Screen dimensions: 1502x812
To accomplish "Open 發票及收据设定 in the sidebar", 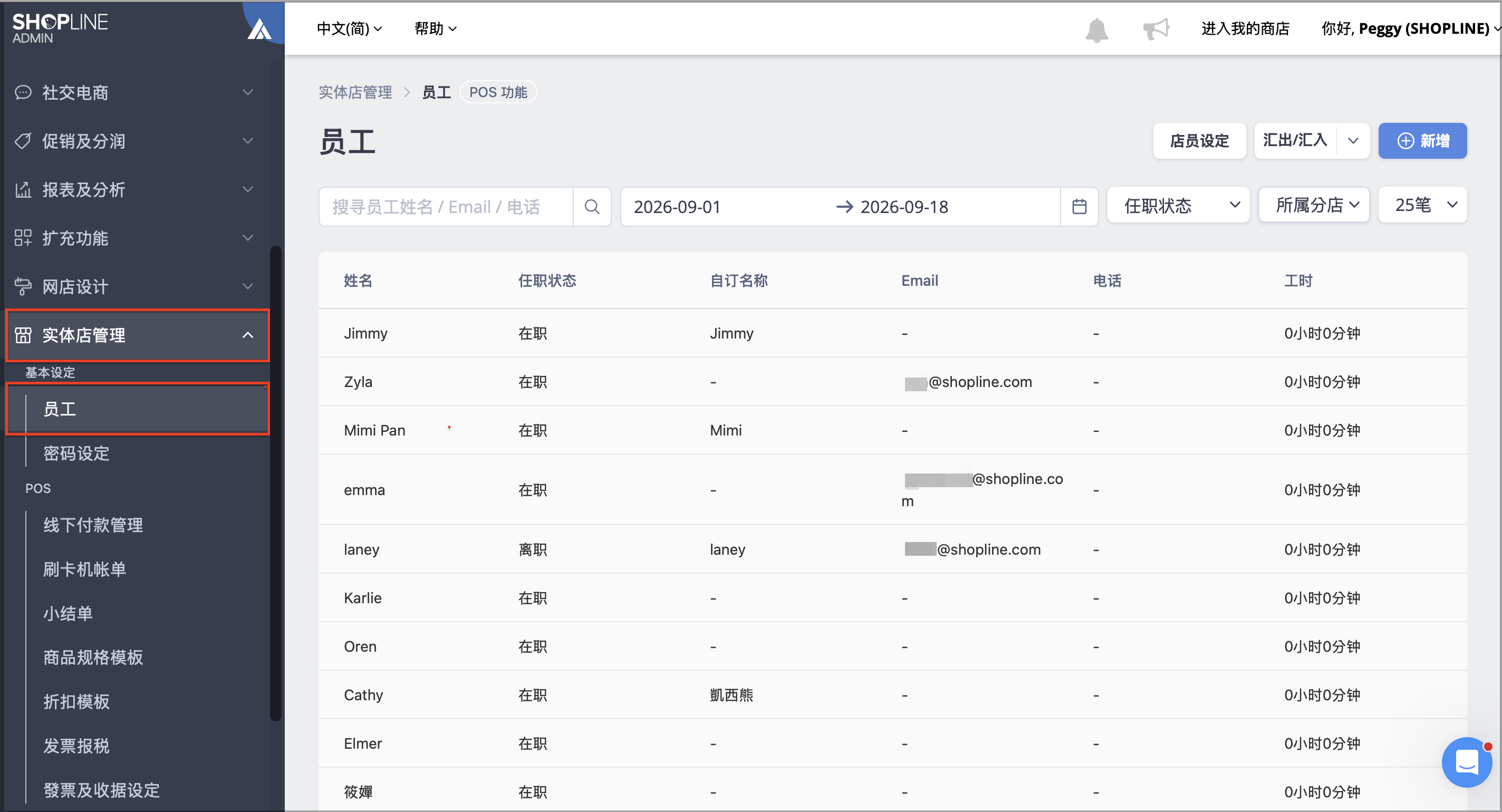I will [101, 790].
